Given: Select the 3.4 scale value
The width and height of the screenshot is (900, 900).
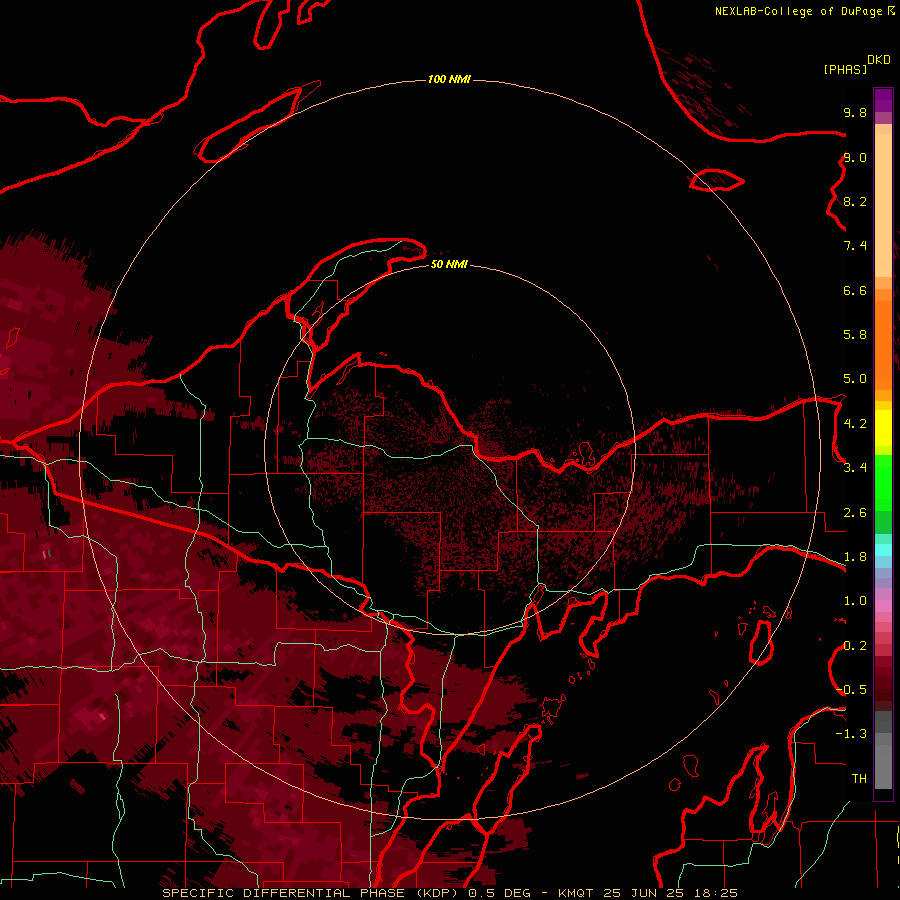Looking at the screenshot, I should pyautogui.click(x=855, y=468).
